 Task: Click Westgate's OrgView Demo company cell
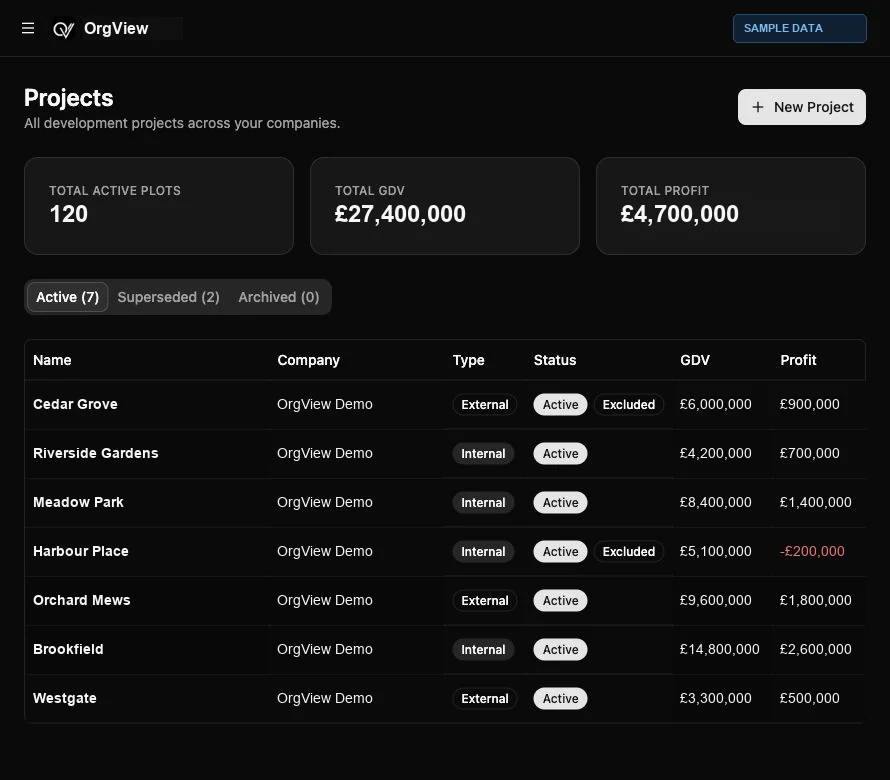coord(325,698)
